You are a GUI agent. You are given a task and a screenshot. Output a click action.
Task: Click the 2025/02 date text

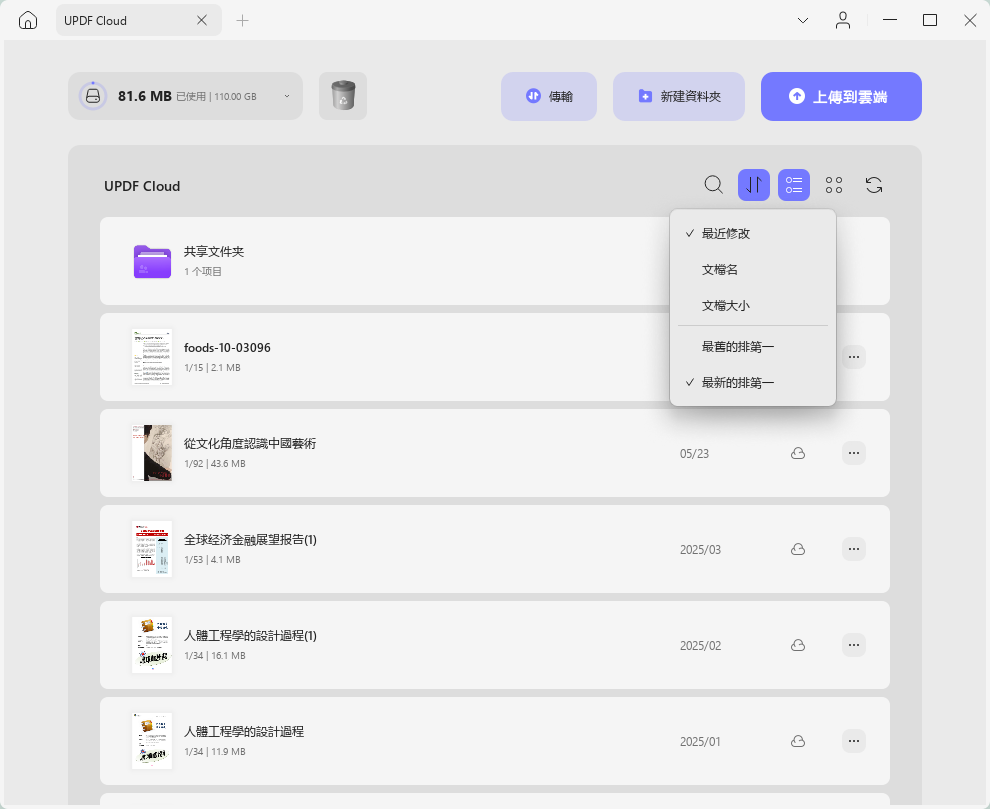tap(700, 646)
